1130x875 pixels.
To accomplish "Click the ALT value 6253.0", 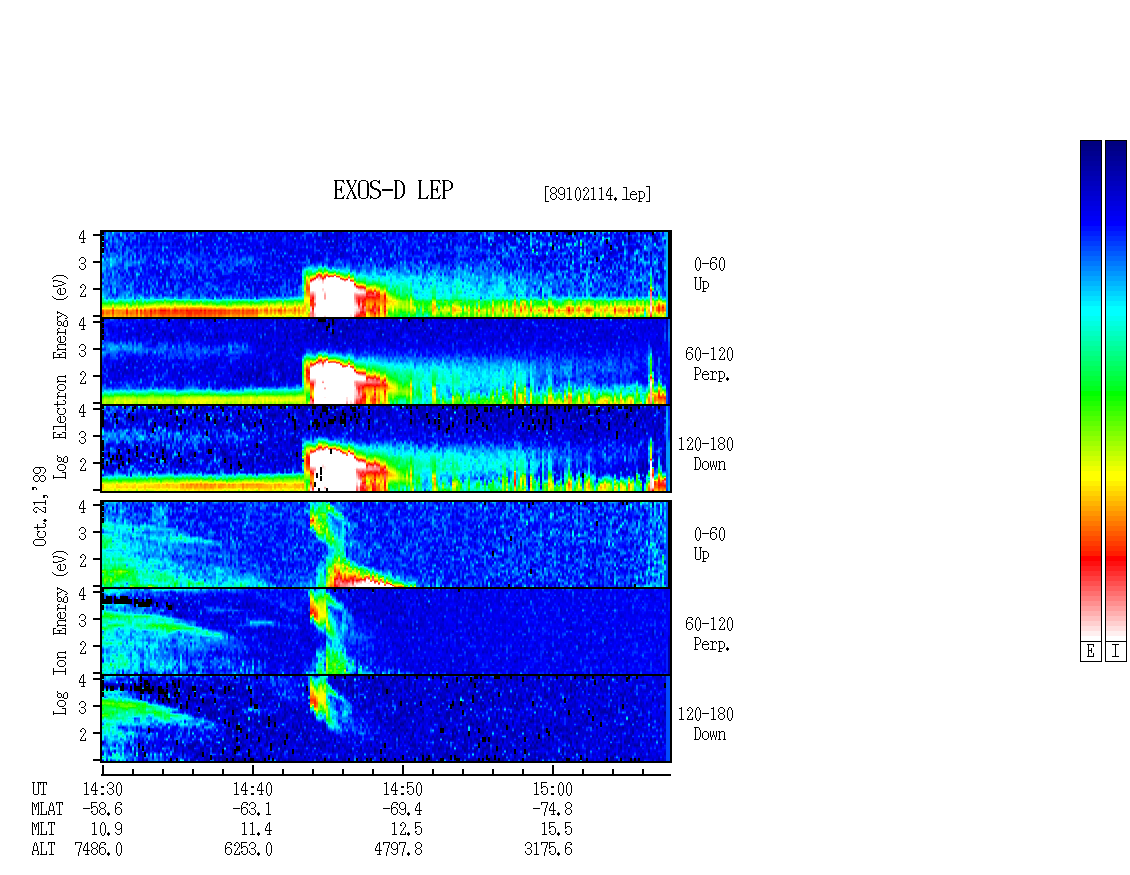I will click(248, 850).
